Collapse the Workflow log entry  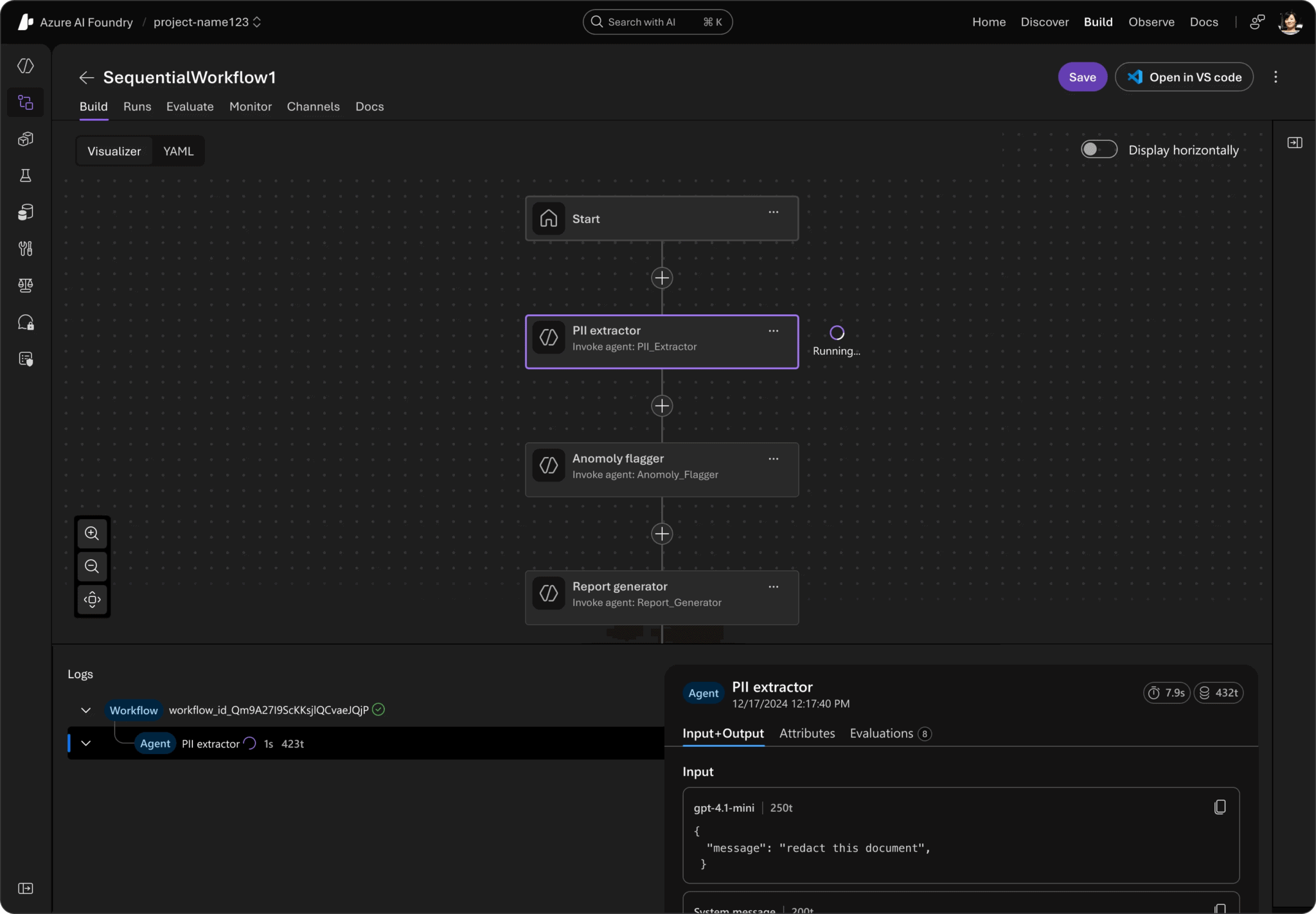(86, 710)
